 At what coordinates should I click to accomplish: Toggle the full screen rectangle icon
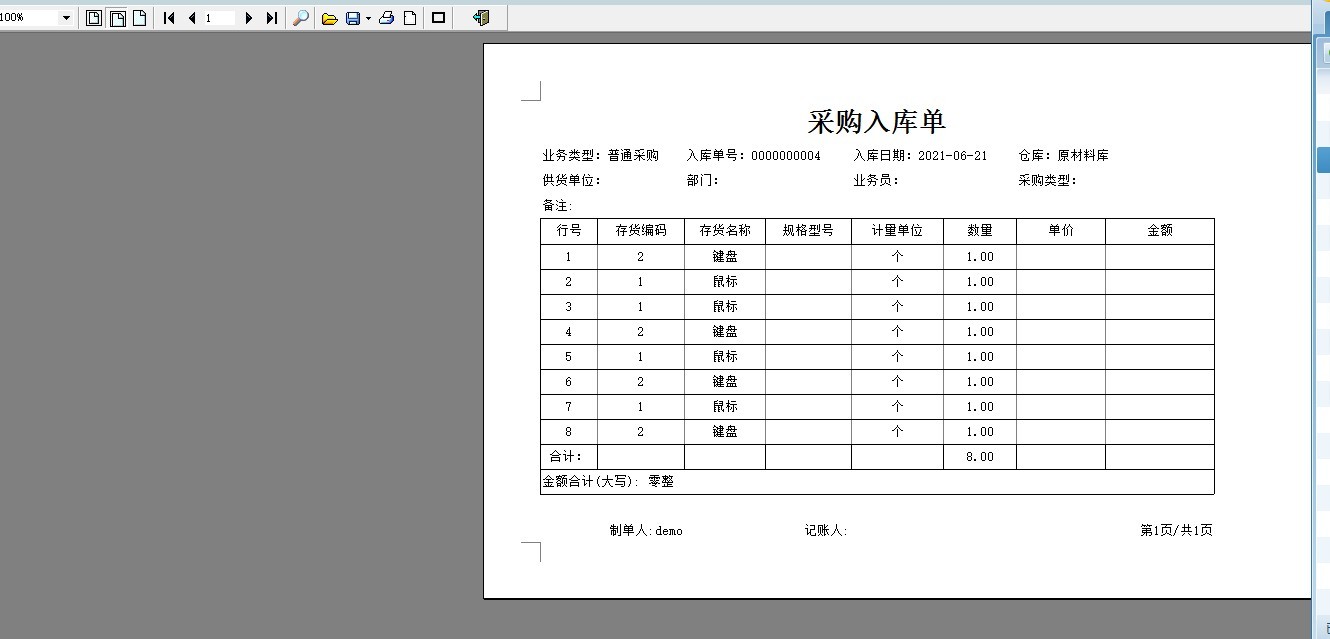point(438,18)
